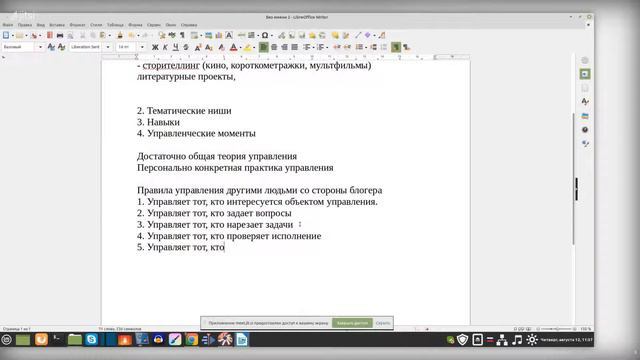Toggle Italic formatting (К)
This screenshot has width=640, height=360.
click(x=165, y=47)
